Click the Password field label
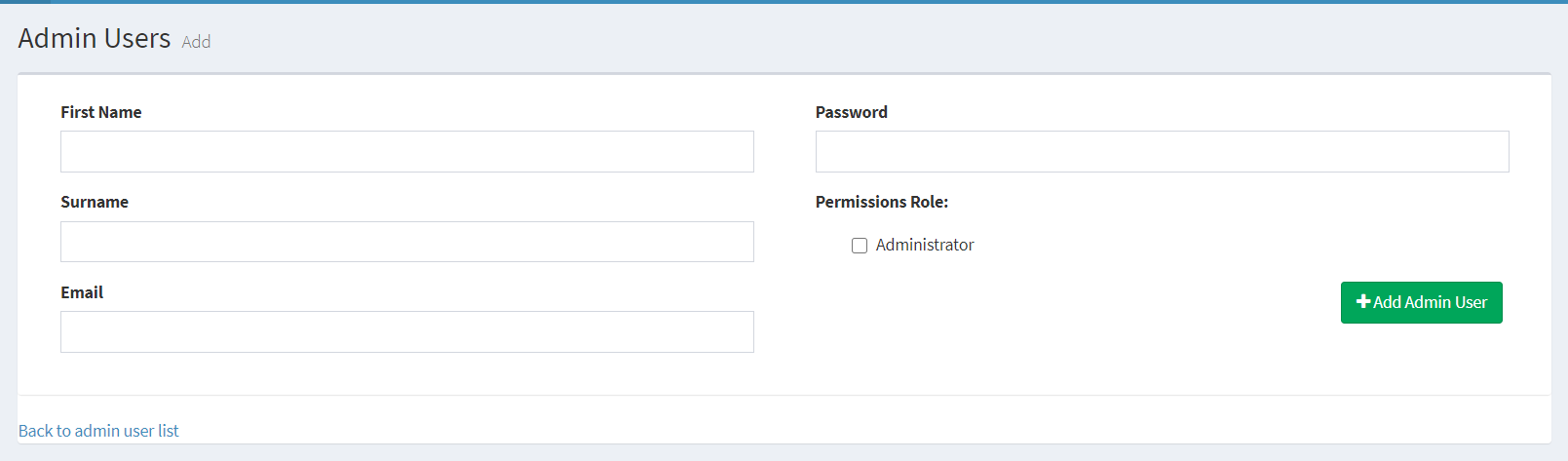Screen dimensions: 1568x461 point(851,112)
